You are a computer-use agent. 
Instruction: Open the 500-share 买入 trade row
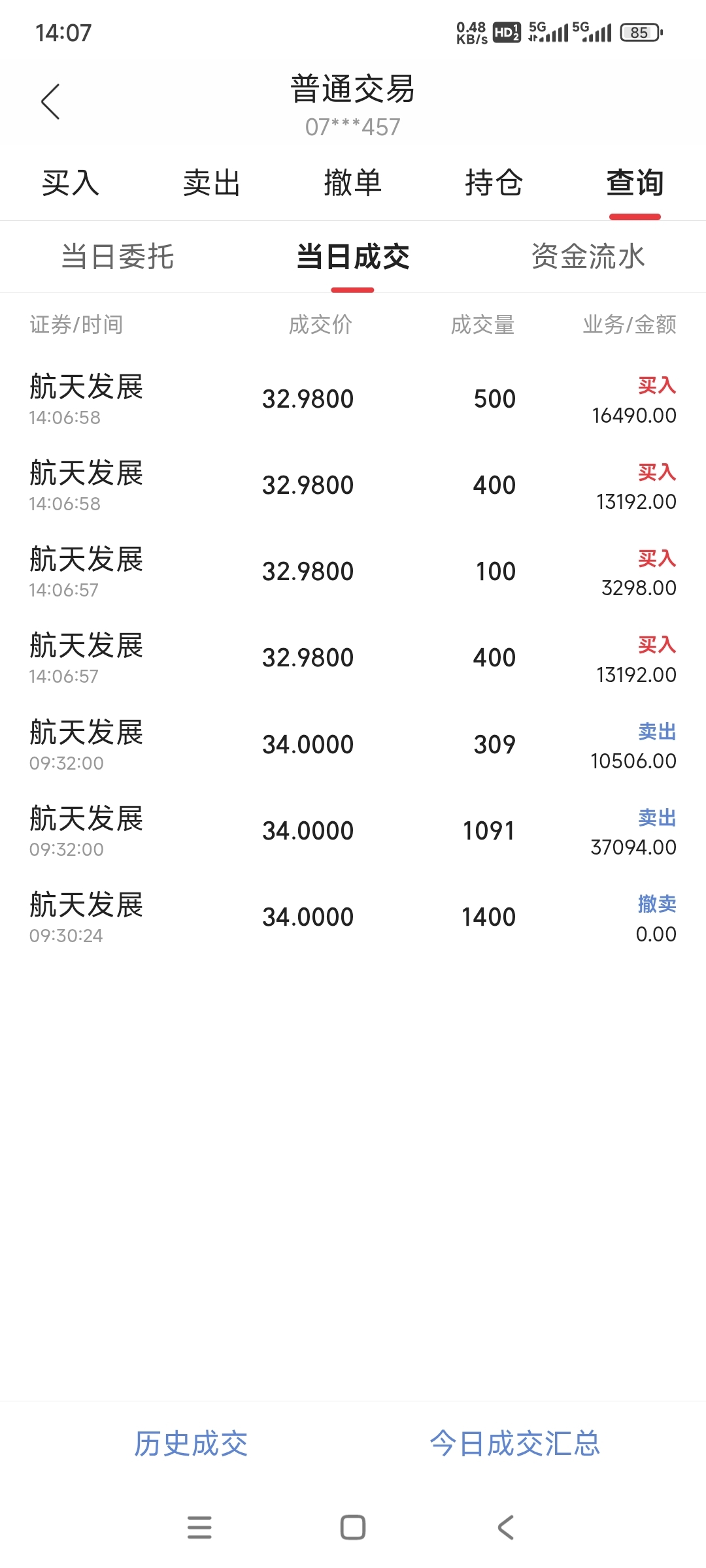(x=353, y=399)
